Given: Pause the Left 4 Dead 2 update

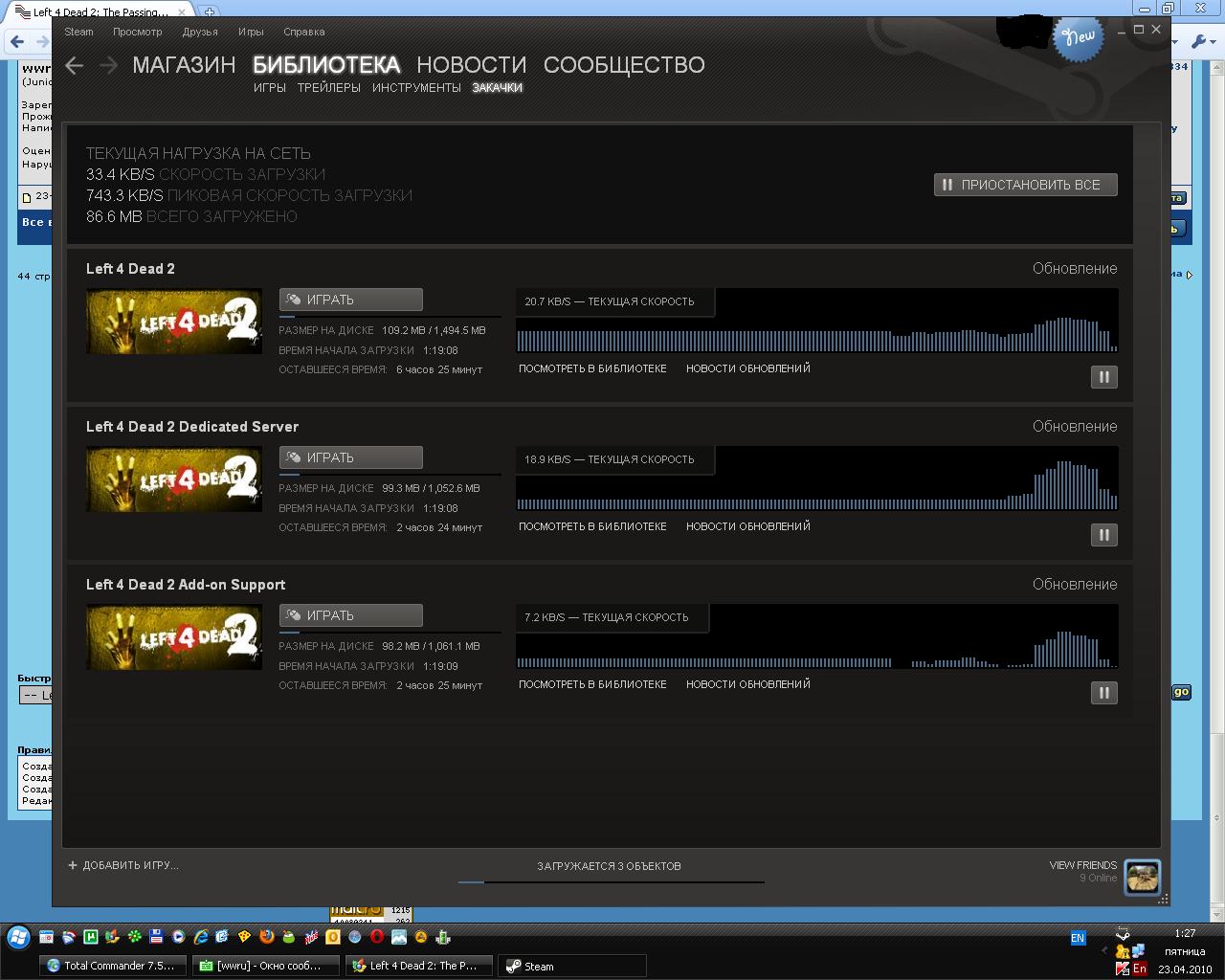Looking at the screenshot, I should (x=1103, y=377).
